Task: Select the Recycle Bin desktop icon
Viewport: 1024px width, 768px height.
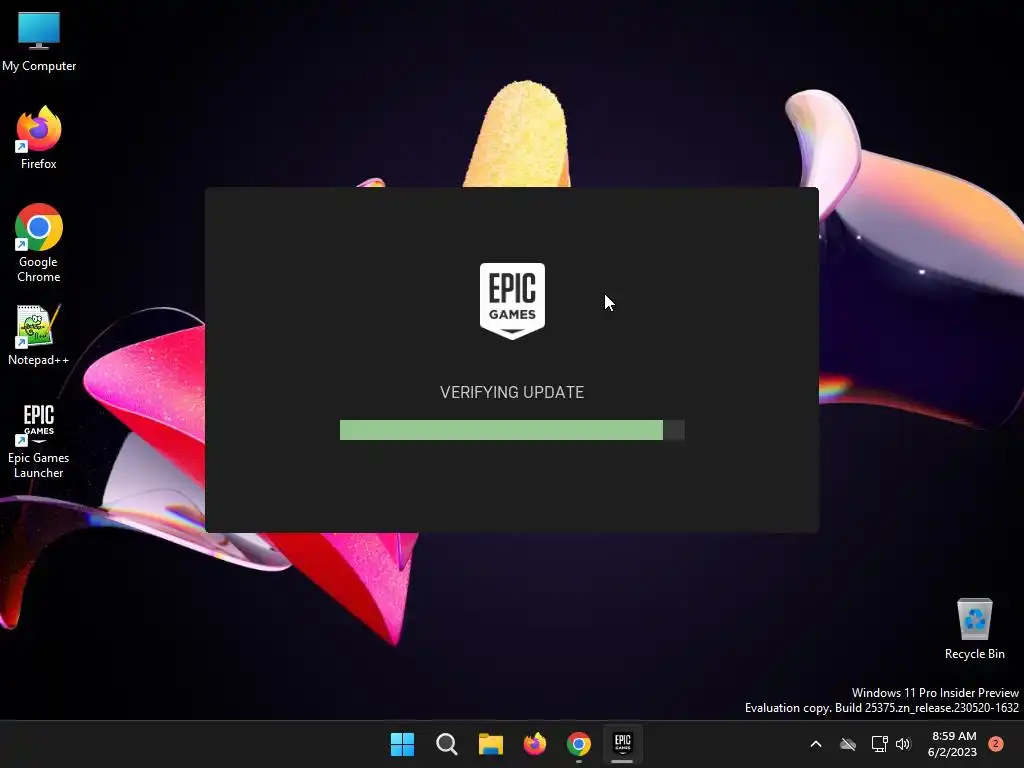Action: [x=974, y=628]
